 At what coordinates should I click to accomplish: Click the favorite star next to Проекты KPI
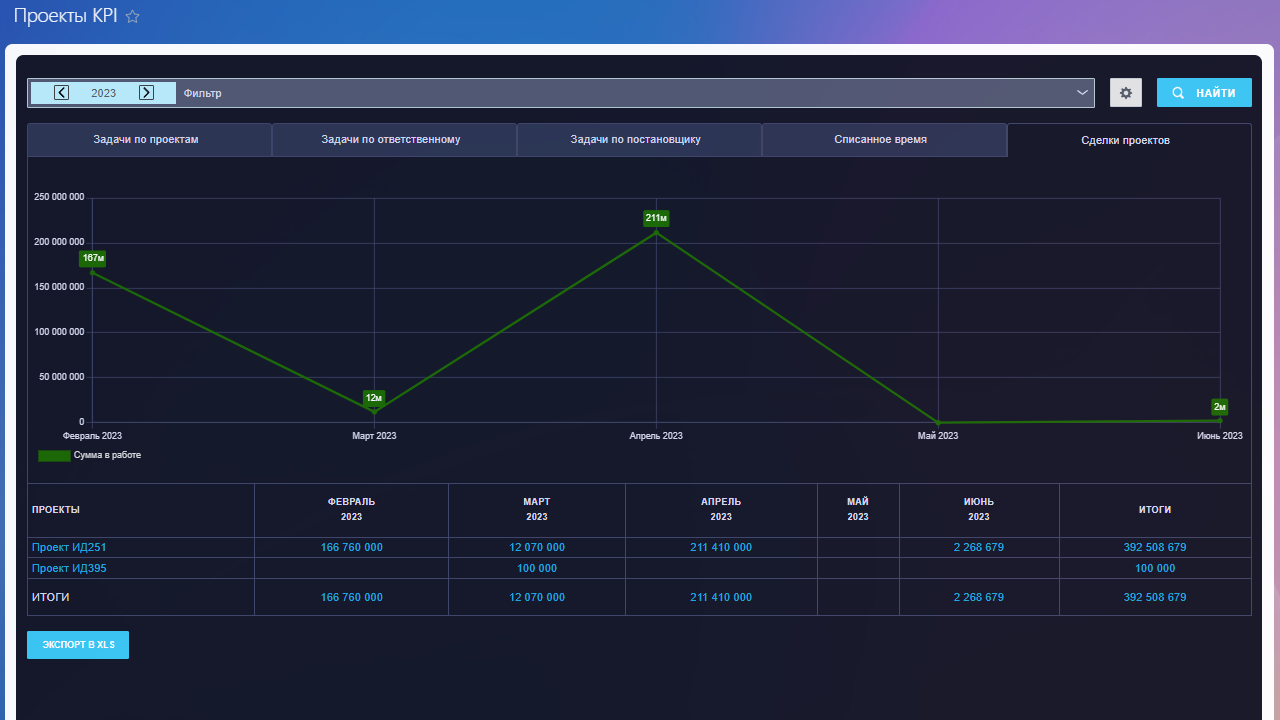coord(132,17)
